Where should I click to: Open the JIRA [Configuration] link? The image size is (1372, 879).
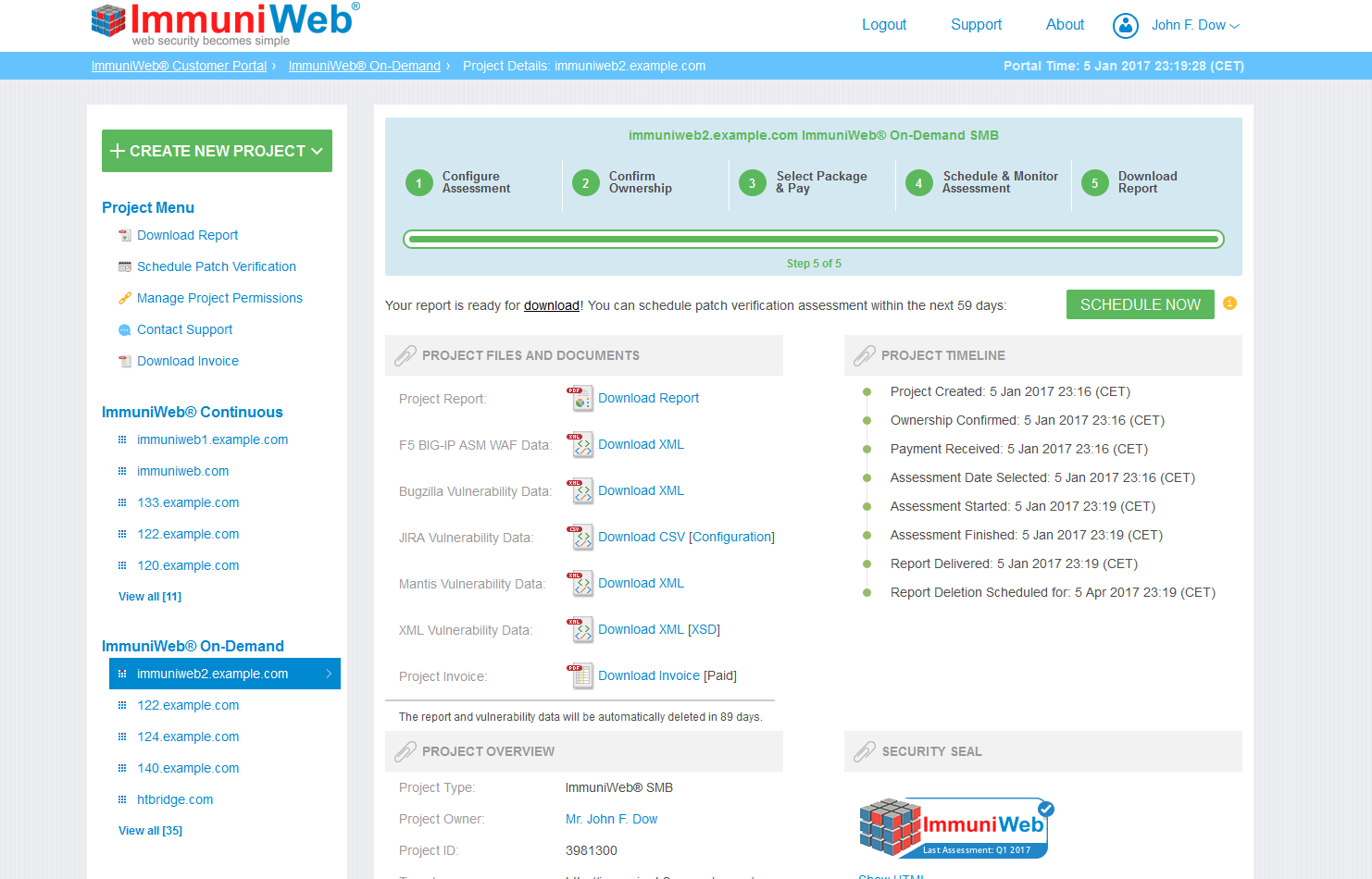(731, 538)
